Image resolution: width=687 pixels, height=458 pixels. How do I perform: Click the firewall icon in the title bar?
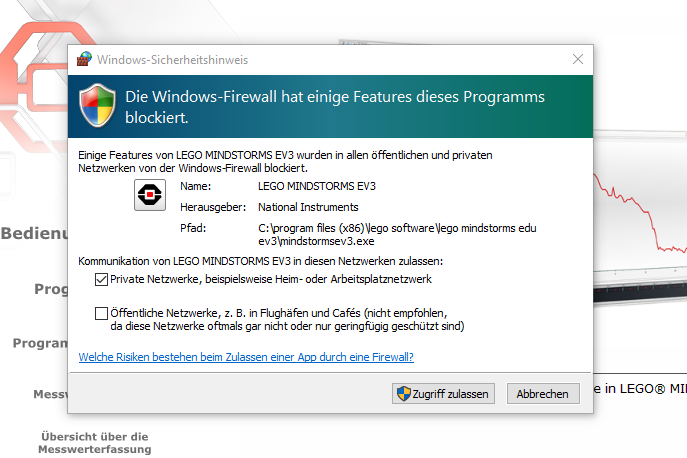(x=84, y=60)
